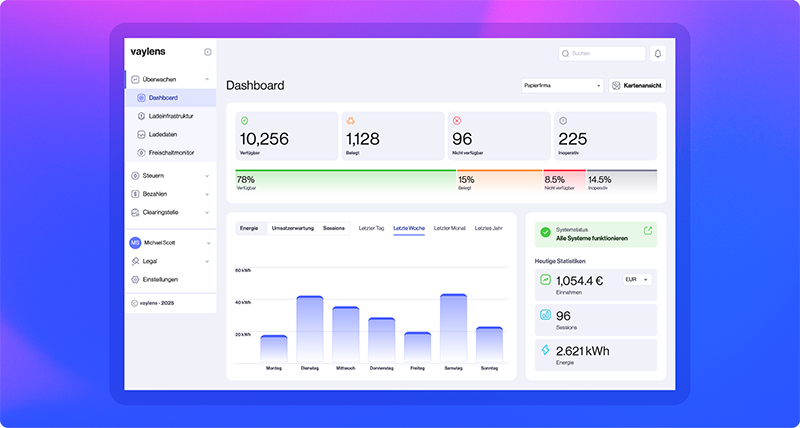This screenshot has width=800, height=428.
Task: Click the Steuern sidebar icon
Action: pyautogui.click(x=135, y=175)
